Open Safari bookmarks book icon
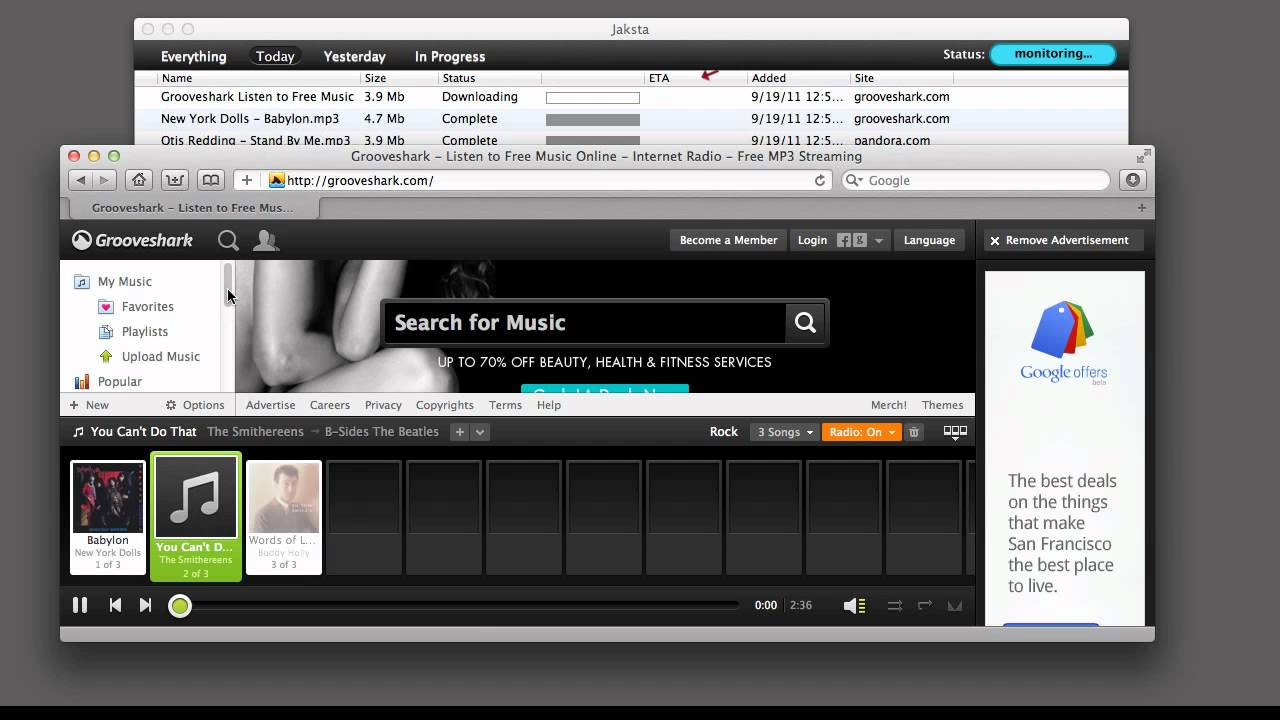The height and width of the screenshot is (720, 1280). coord(210,180)
